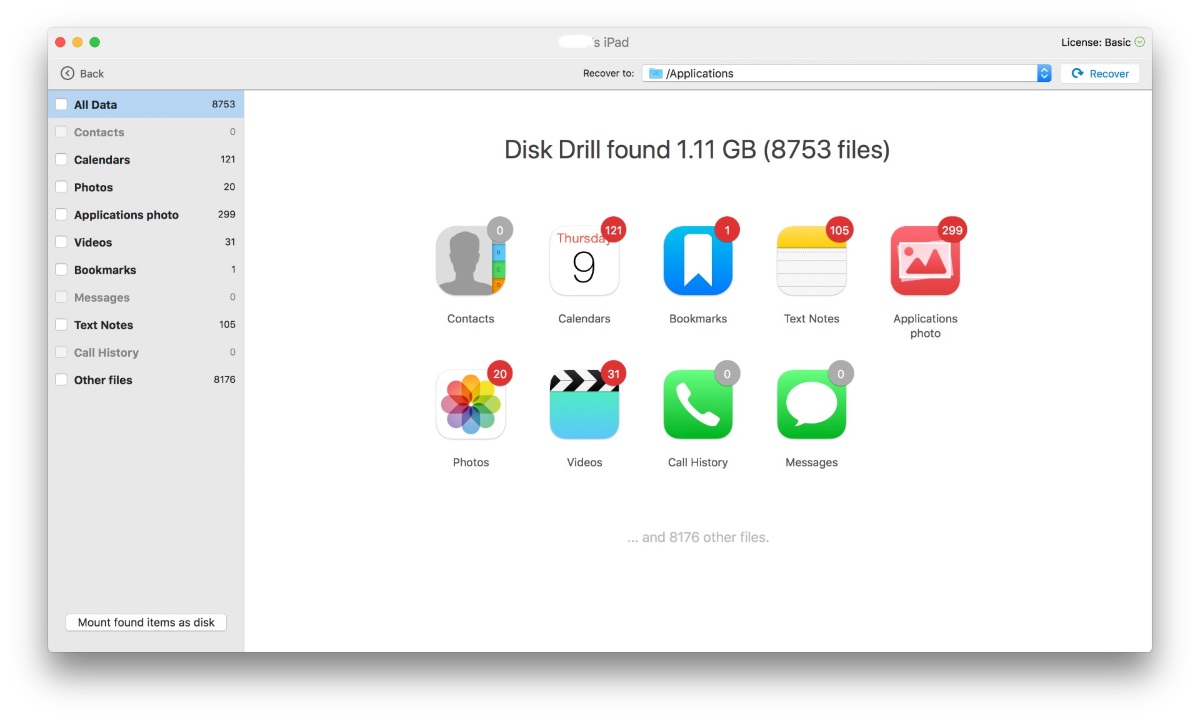Open the Recover to destination dropdown arrows

point(1044,73)
